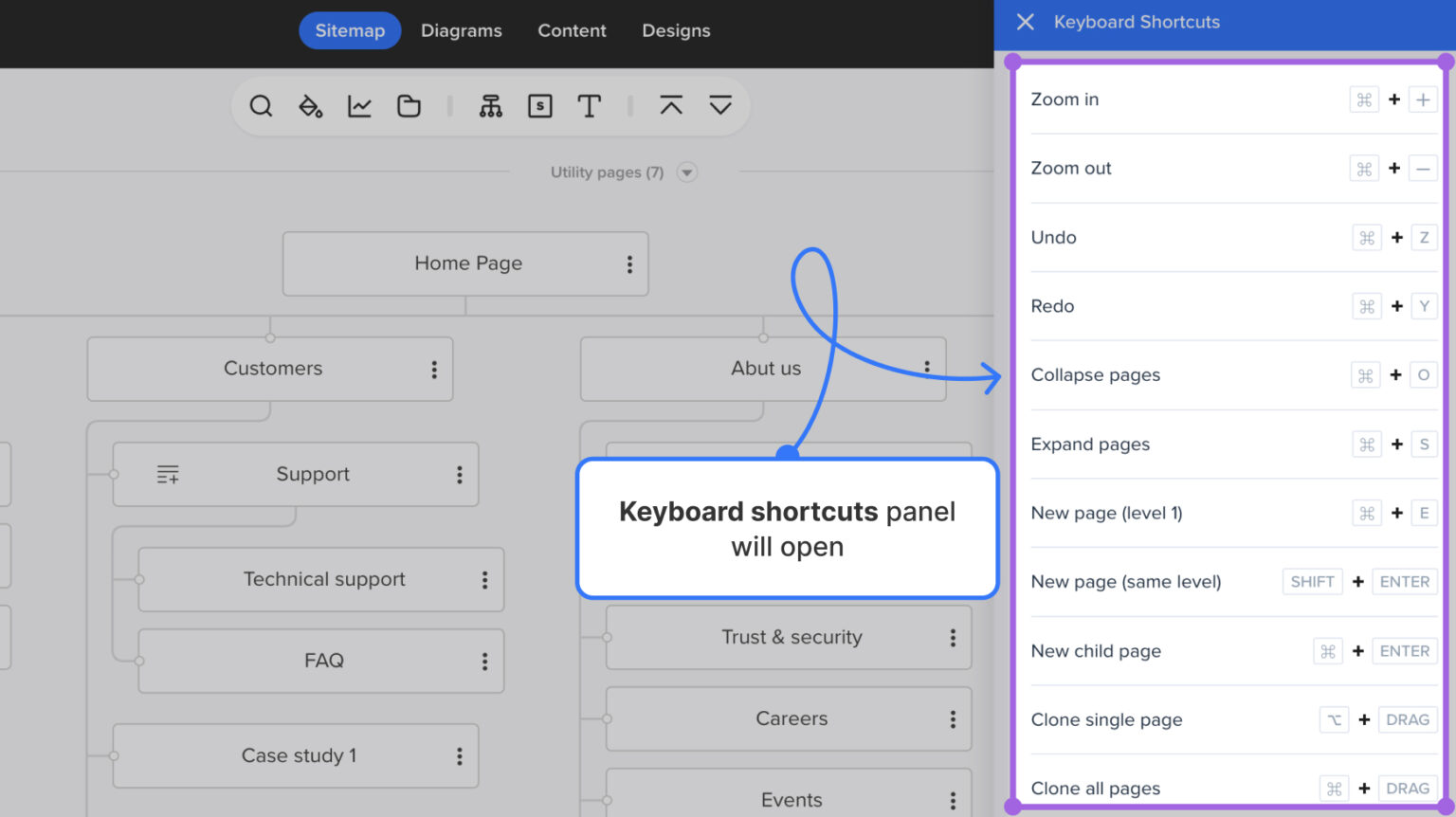Click the S section icon in toolbar

tap(540, 105)
